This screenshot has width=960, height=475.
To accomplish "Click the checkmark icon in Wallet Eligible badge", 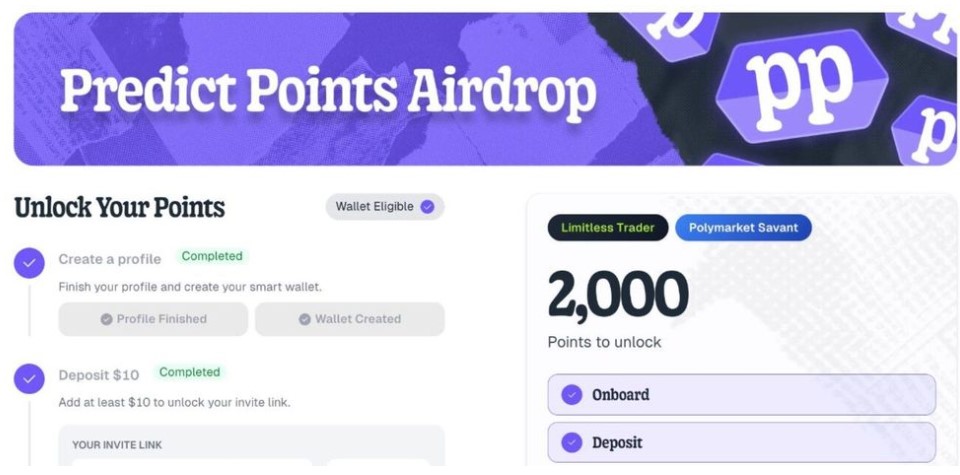I will 427,207.
